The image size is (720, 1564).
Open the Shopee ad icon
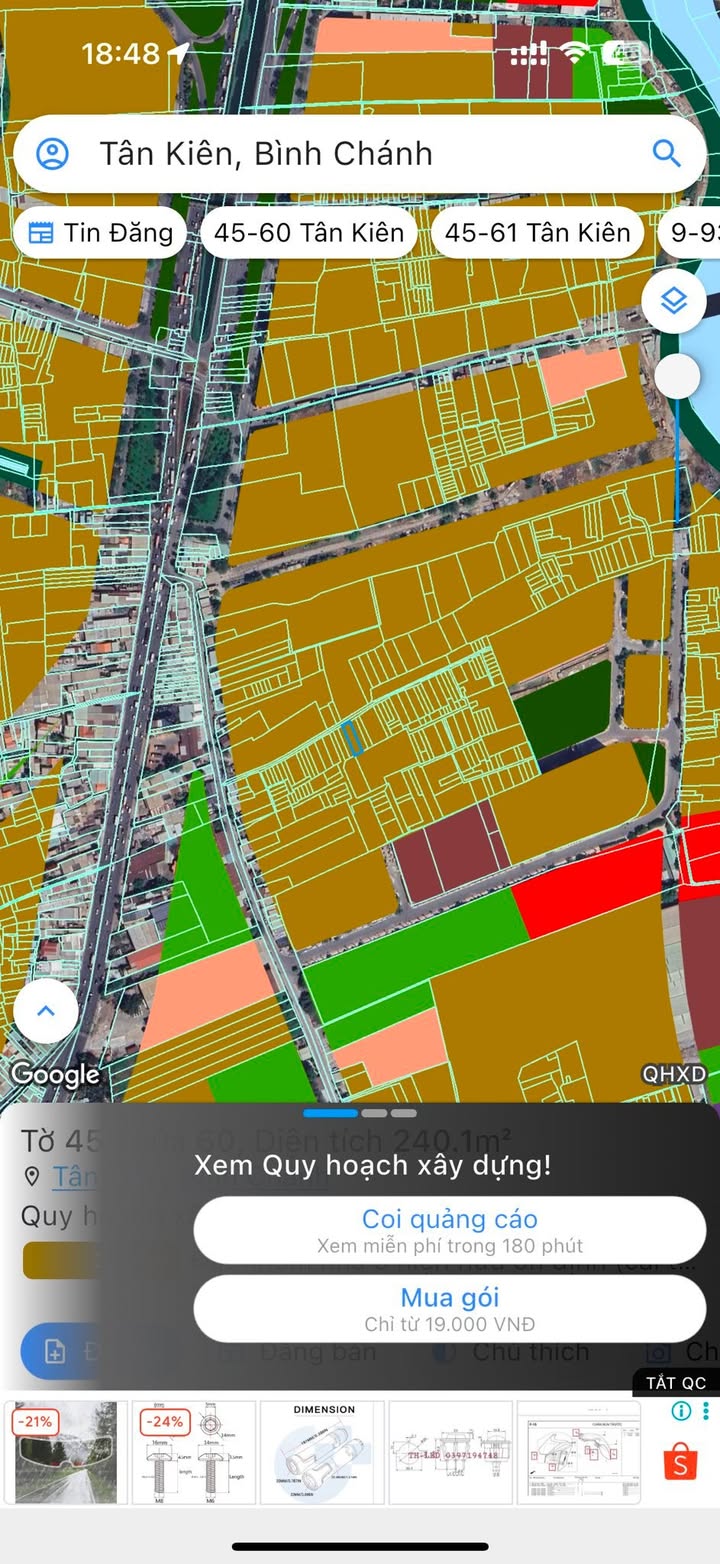pyautogui.click(x=681, y=1461)
